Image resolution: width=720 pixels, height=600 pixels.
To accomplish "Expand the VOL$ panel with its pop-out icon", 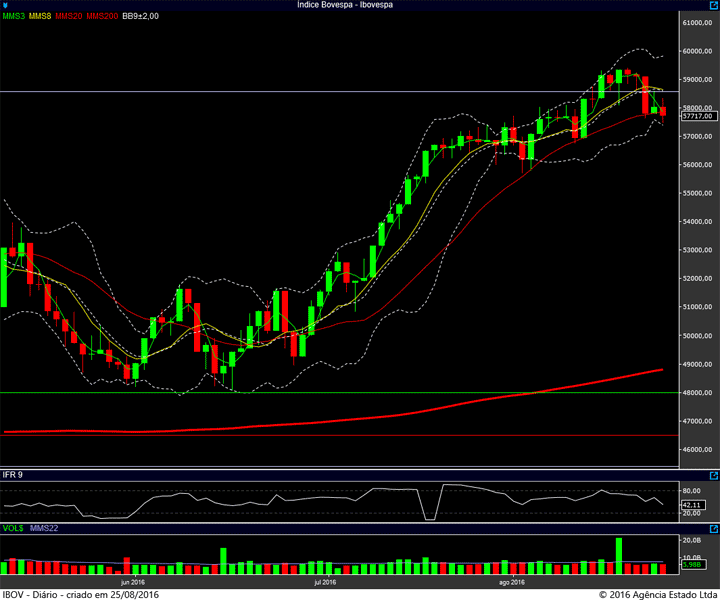I will point(714,529).
